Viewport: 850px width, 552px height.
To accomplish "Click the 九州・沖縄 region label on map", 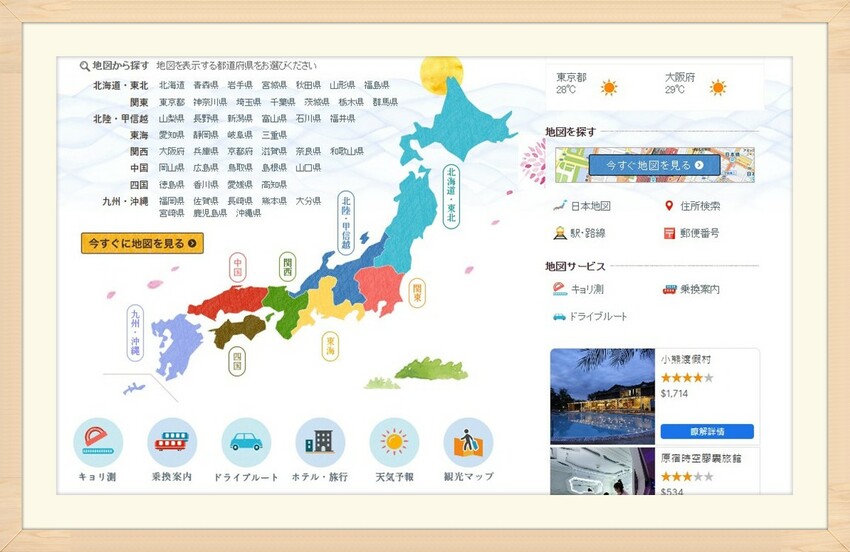I will tap(135, 333).
